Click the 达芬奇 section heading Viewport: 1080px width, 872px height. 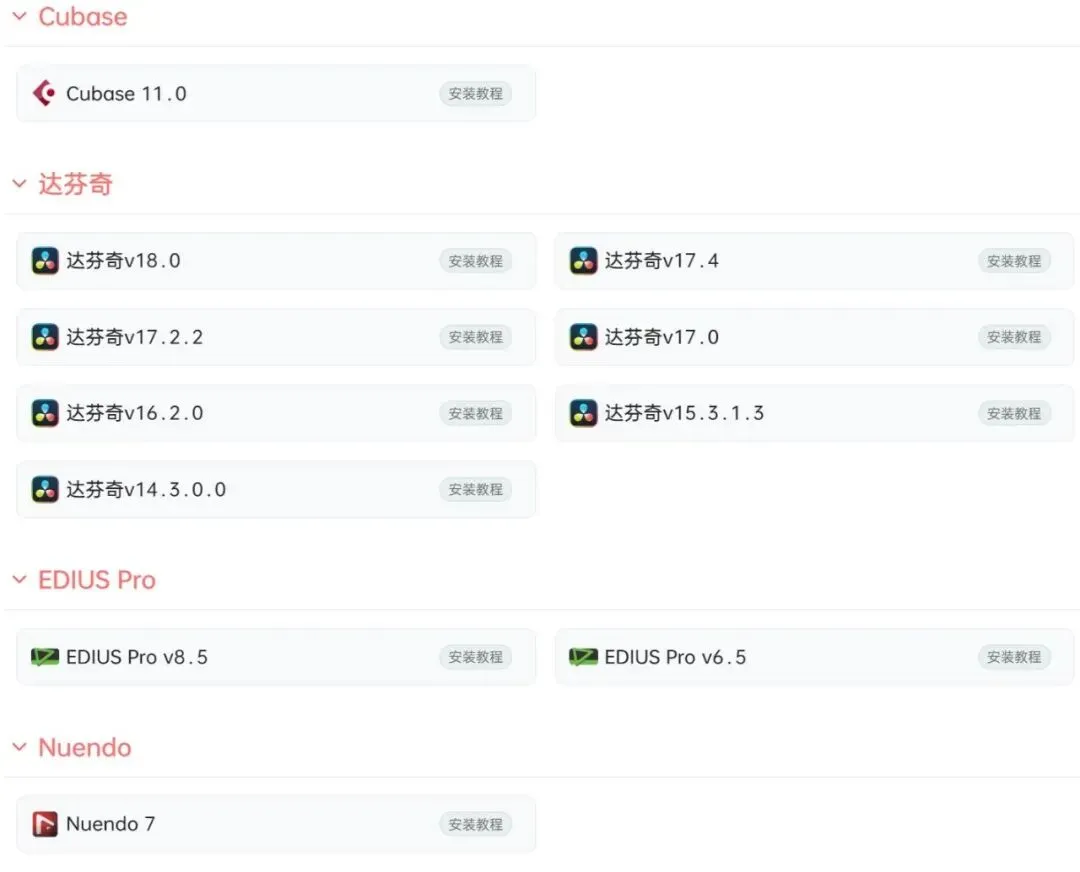pos(75,183)
